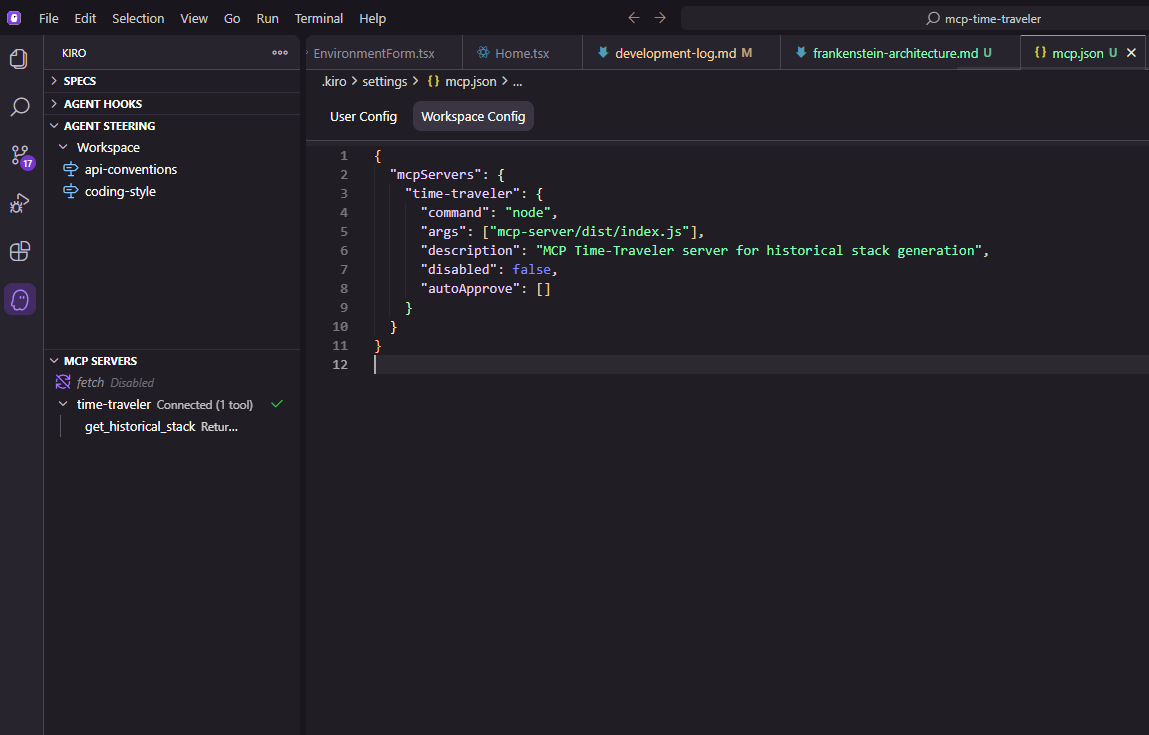This screenshot has height=735, width=1149.
Task: Select the Workspace Config button
Action: tap(473, 117)
